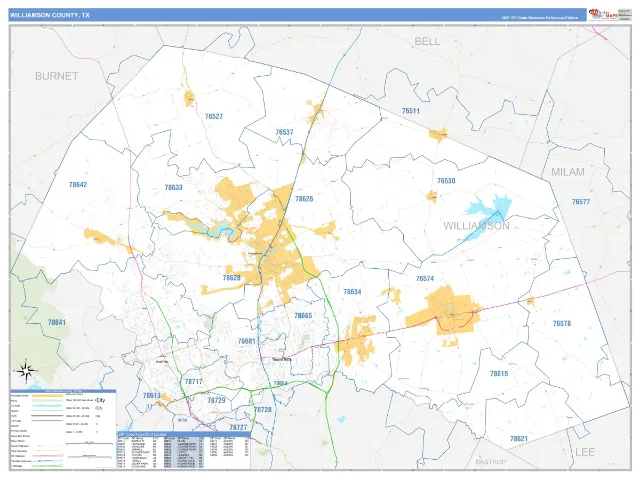This screenshot has height=480, width=640.
Task: Select the BELL county label
Action: coord(427,41)
